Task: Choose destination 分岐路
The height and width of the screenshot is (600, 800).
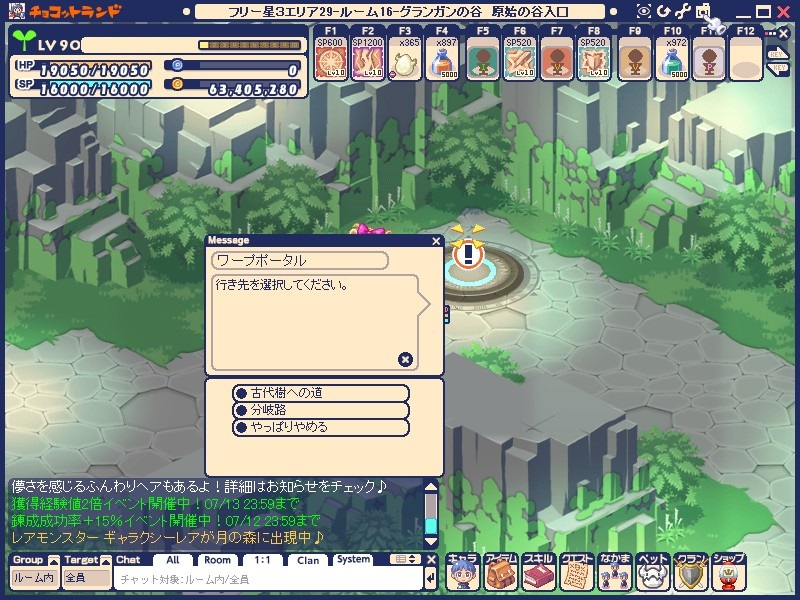Action: [321, 410]
